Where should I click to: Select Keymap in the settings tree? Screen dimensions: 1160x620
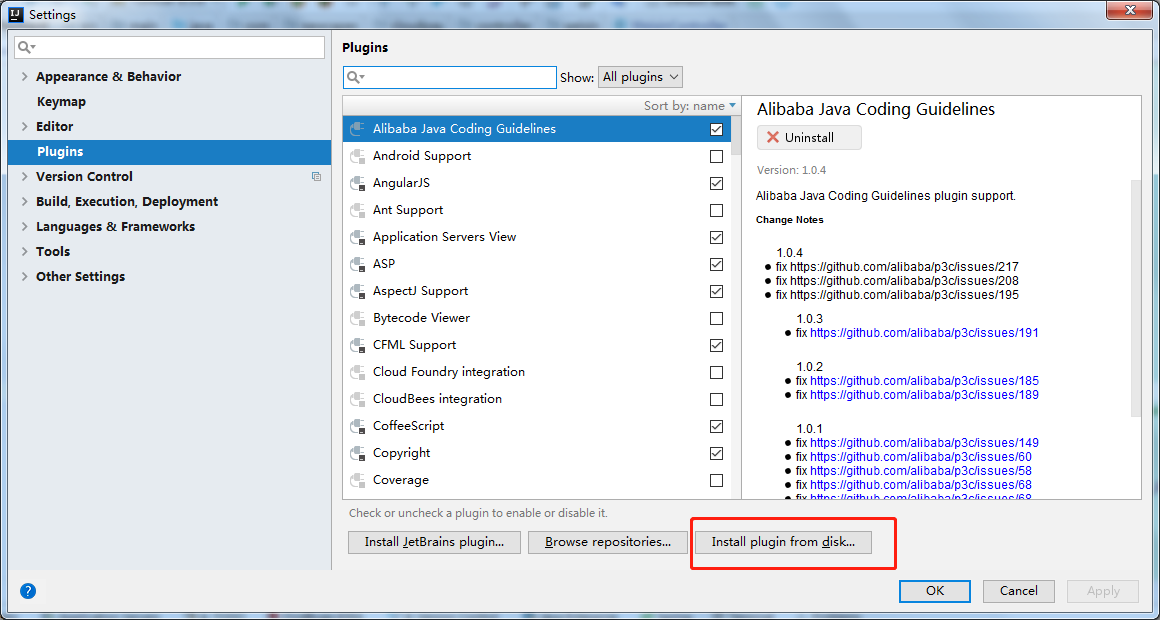coord(61,101)
